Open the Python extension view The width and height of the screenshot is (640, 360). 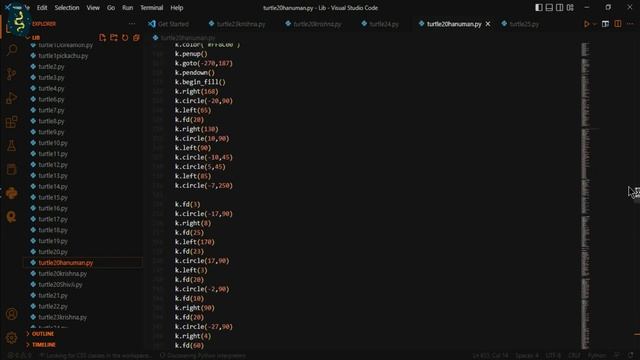click(x=12, y=193)
